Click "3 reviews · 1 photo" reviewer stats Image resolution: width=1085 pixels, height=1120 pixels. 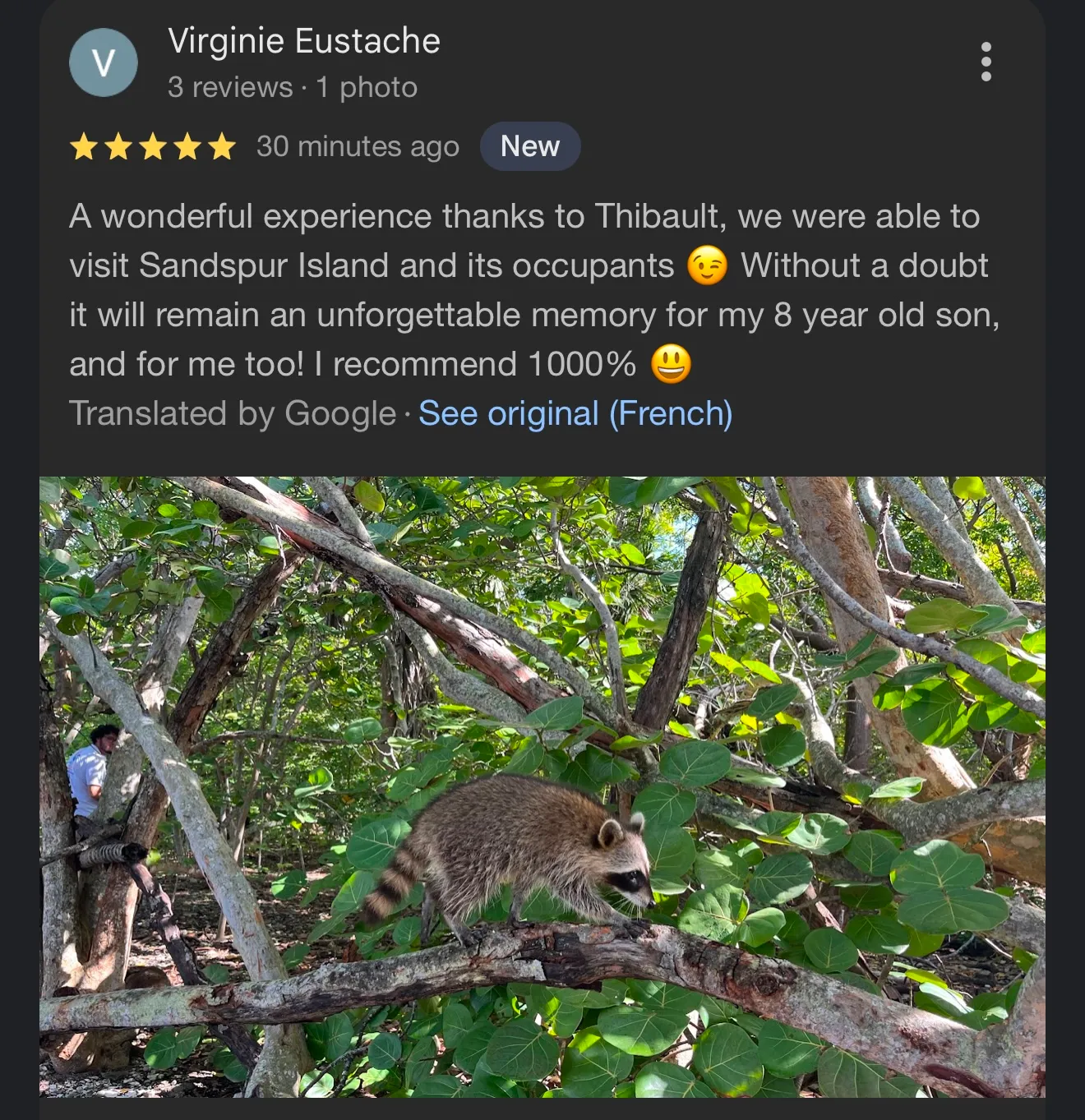coord(293,87)
